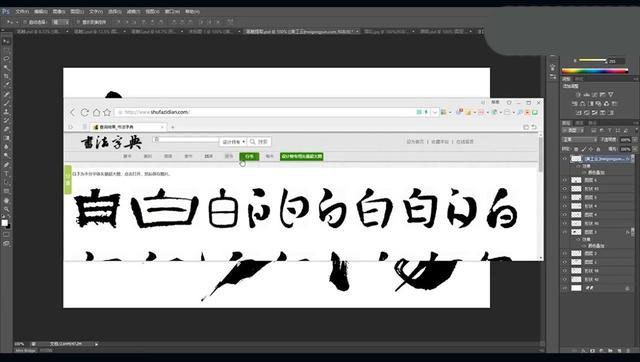Click the website search input field

pyautogui.click(x=186, y=140)
